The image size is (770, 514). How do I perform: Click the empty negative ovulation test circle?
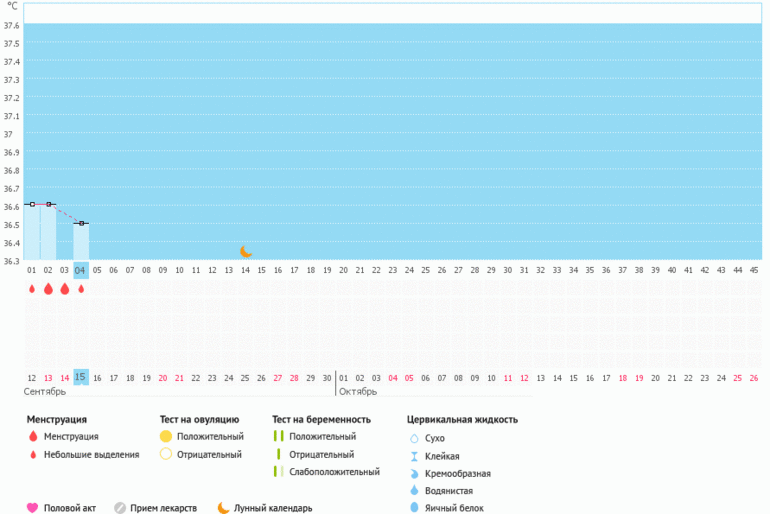tap(165, 454)
